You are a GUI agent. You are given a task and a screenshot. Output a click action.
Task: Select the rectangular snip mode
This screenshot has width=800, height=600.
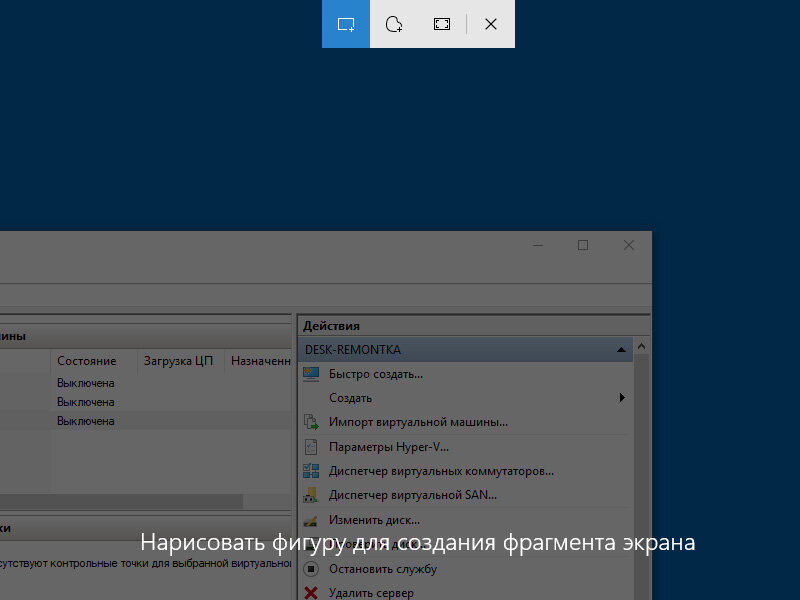345,25
